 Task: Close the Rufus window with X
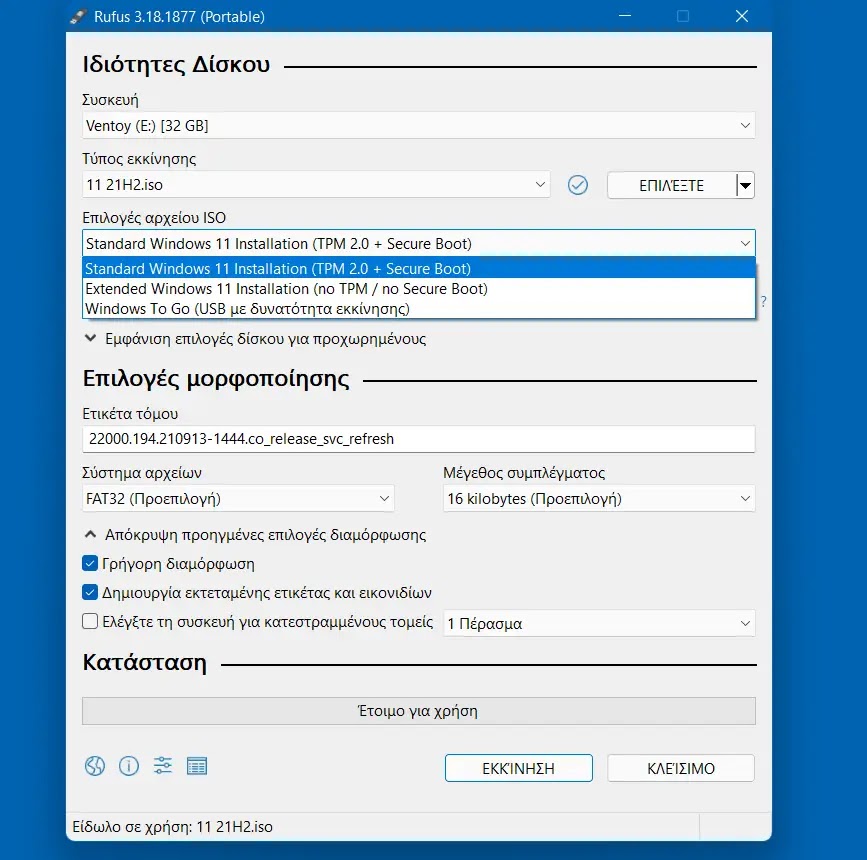tap(742, 16)
